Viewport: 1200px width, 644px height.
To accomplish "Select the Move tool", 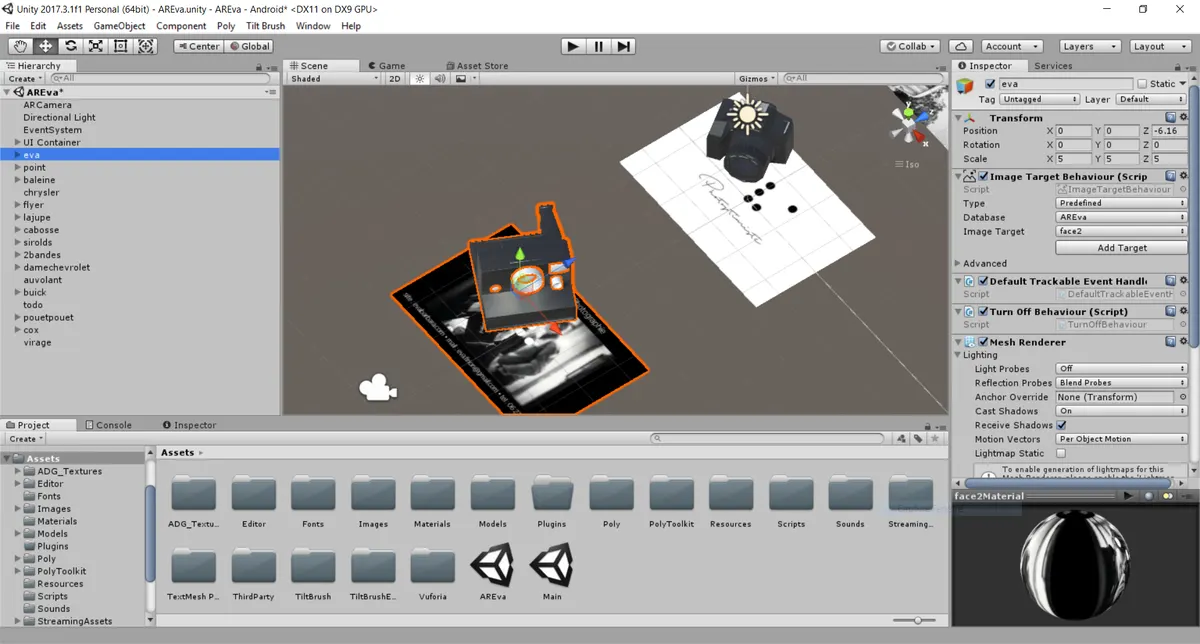I will click(x=46, y=46).
